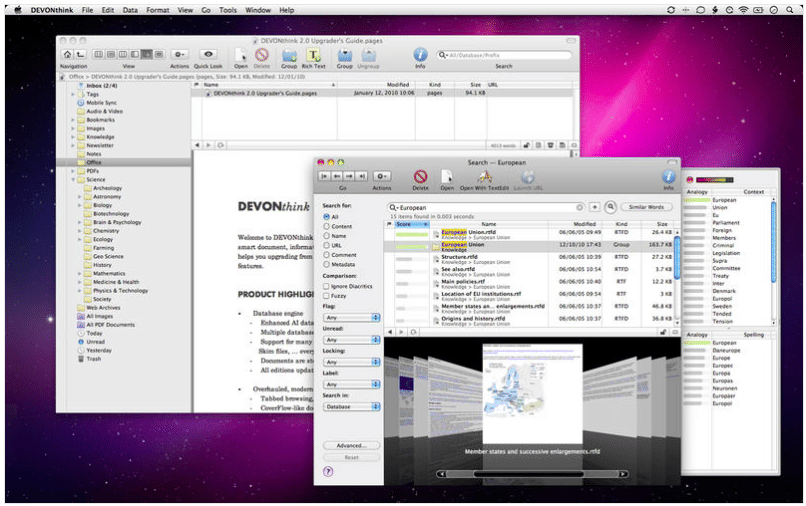Screen dimensions: 806x506
Task: Open the Format menu
Action: click(x=159, y=9)
